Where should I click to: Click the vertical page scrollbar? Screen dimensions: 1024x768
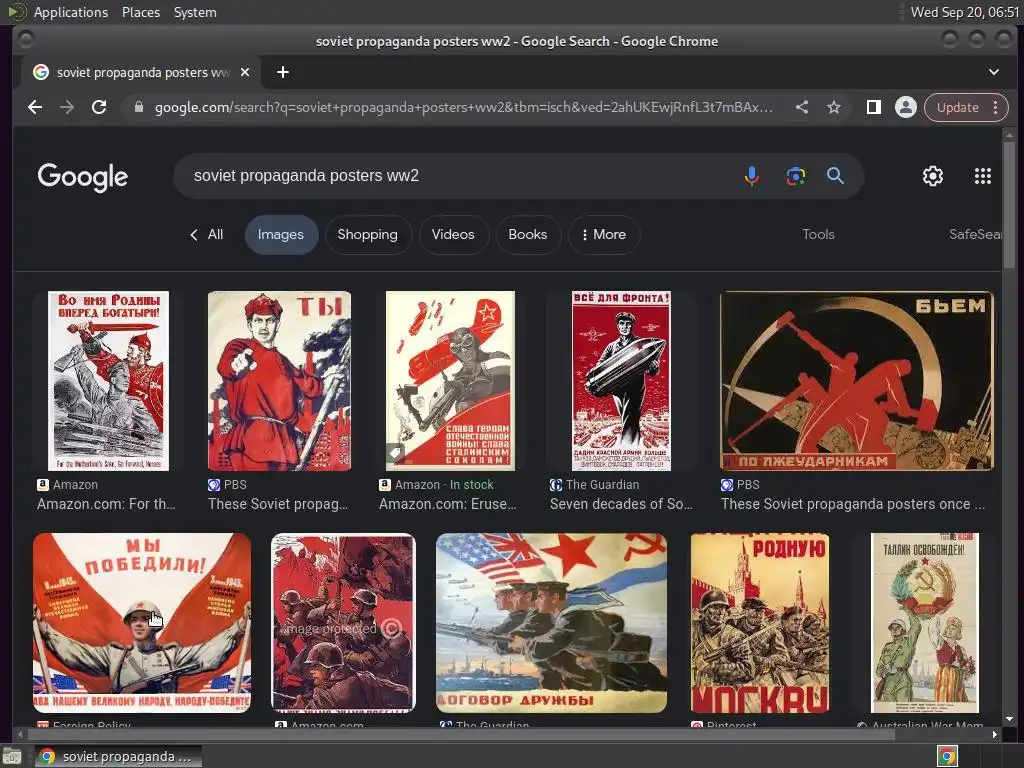coord(1010,205)
